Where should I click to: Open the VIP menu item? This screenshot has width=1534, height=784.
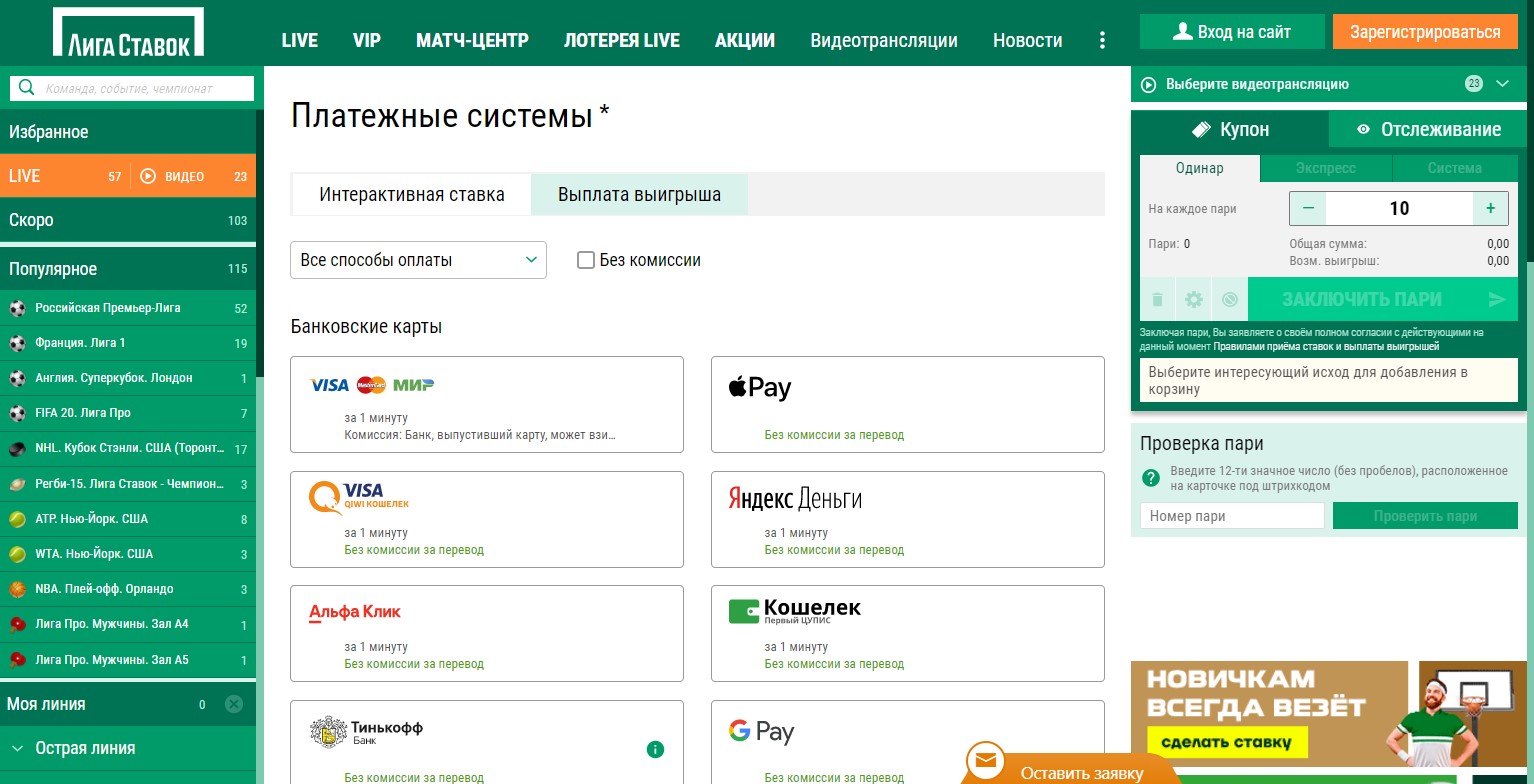(x=367, y=41)
